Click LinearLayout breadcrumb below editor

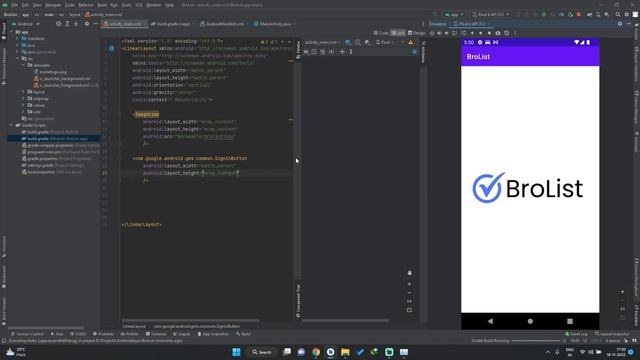tap(134, 327)
